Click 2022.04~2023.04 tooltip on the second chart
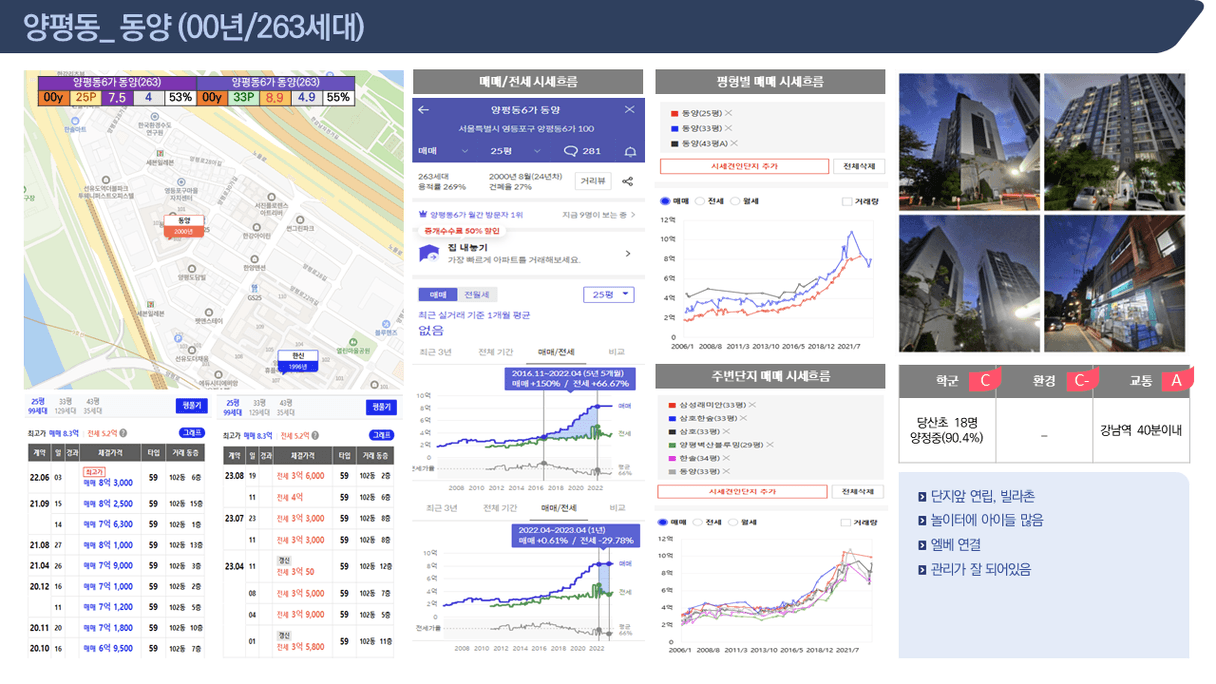The image size is (1216, 684). tap(576, 535)
